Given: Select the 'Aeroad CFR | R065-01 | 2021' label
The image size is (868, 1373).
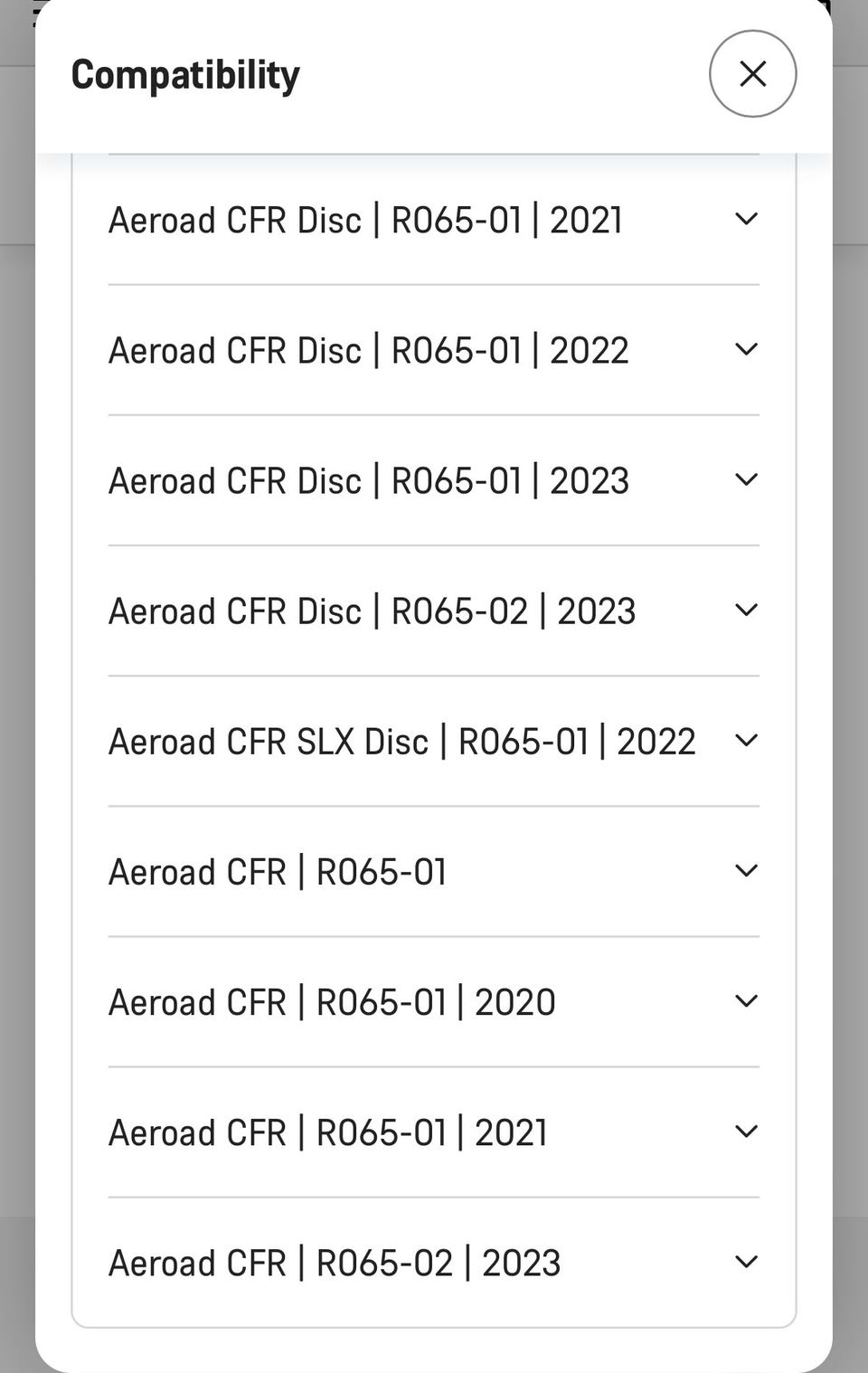Looking at the screenshot, I should 327,1132.
